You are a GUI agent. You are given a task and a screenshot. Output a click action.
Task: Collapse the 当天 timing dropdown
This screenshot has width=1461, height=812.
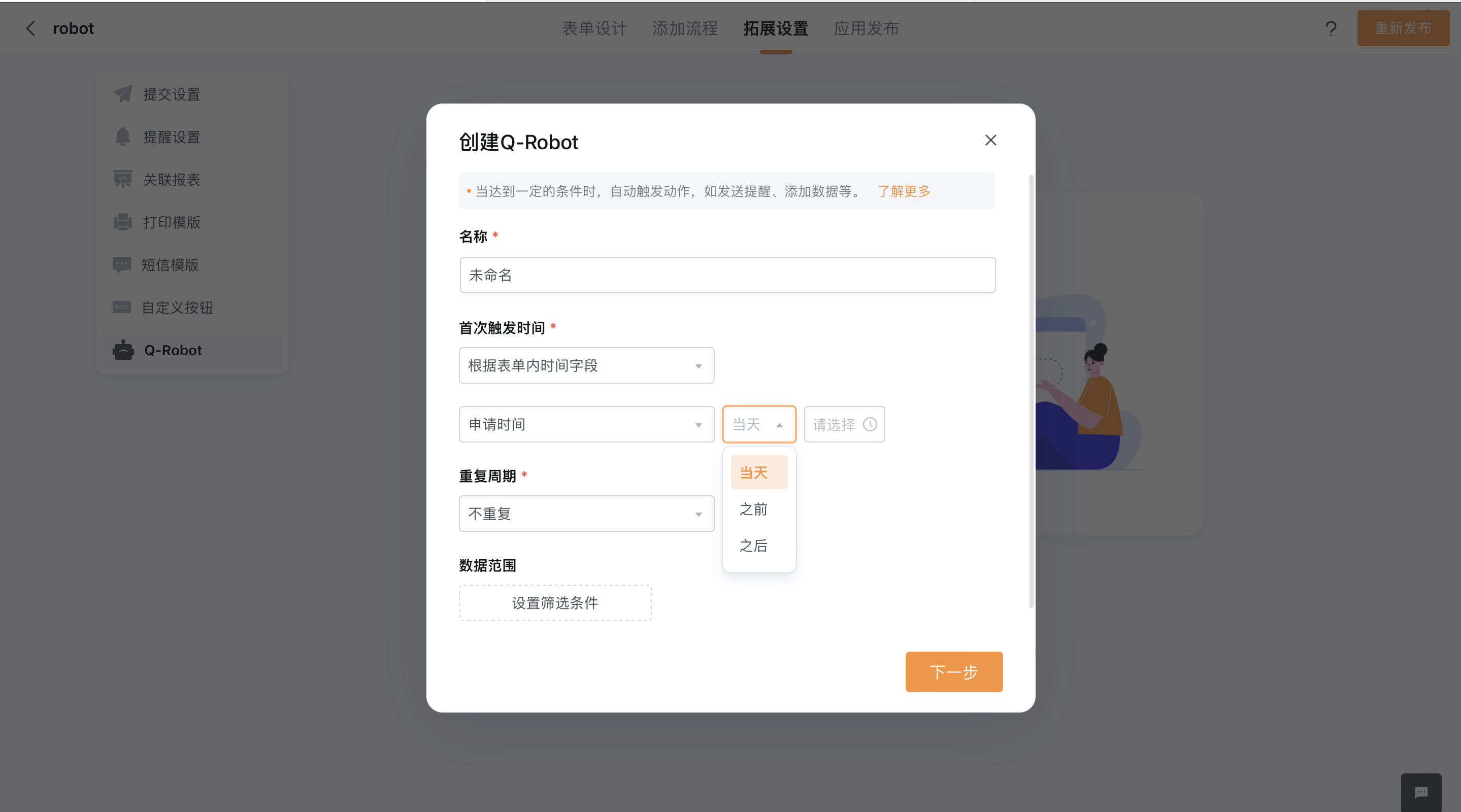point(759,424)
